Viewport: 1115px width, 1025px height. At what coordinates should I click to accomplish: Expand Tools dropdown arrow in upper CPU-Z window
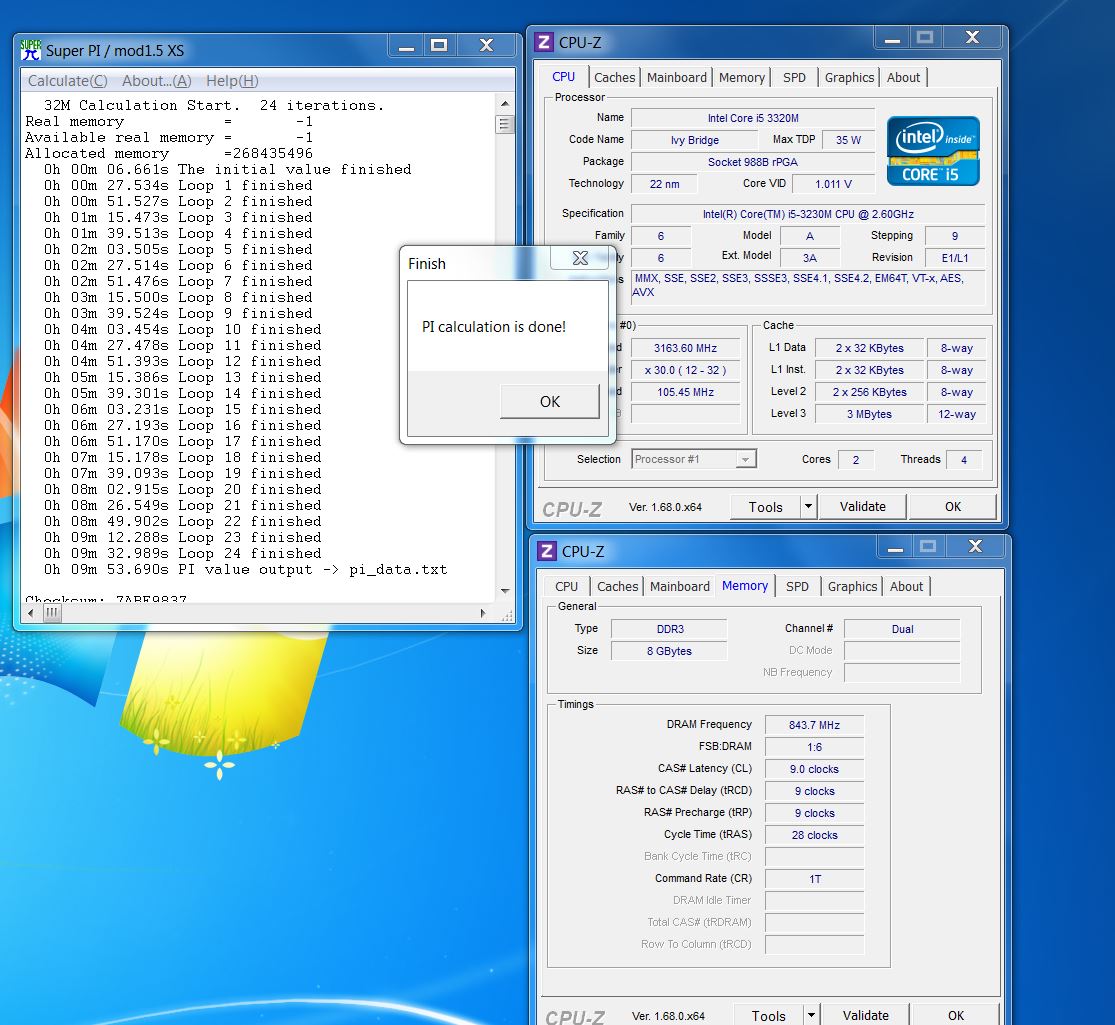pyautogui.click(x=809, y=507)
